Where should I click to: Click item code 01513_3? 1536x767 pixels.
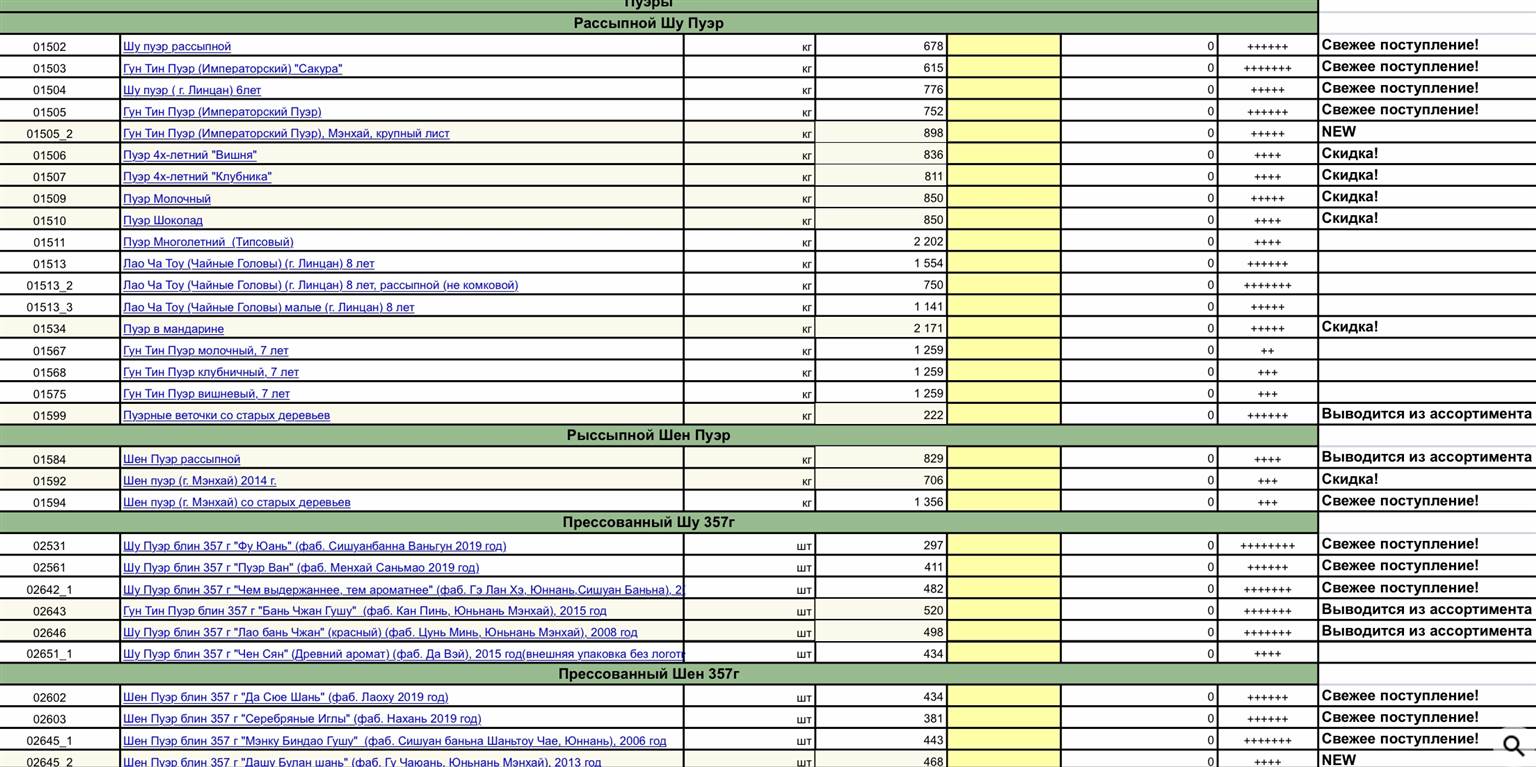(50, 308)
